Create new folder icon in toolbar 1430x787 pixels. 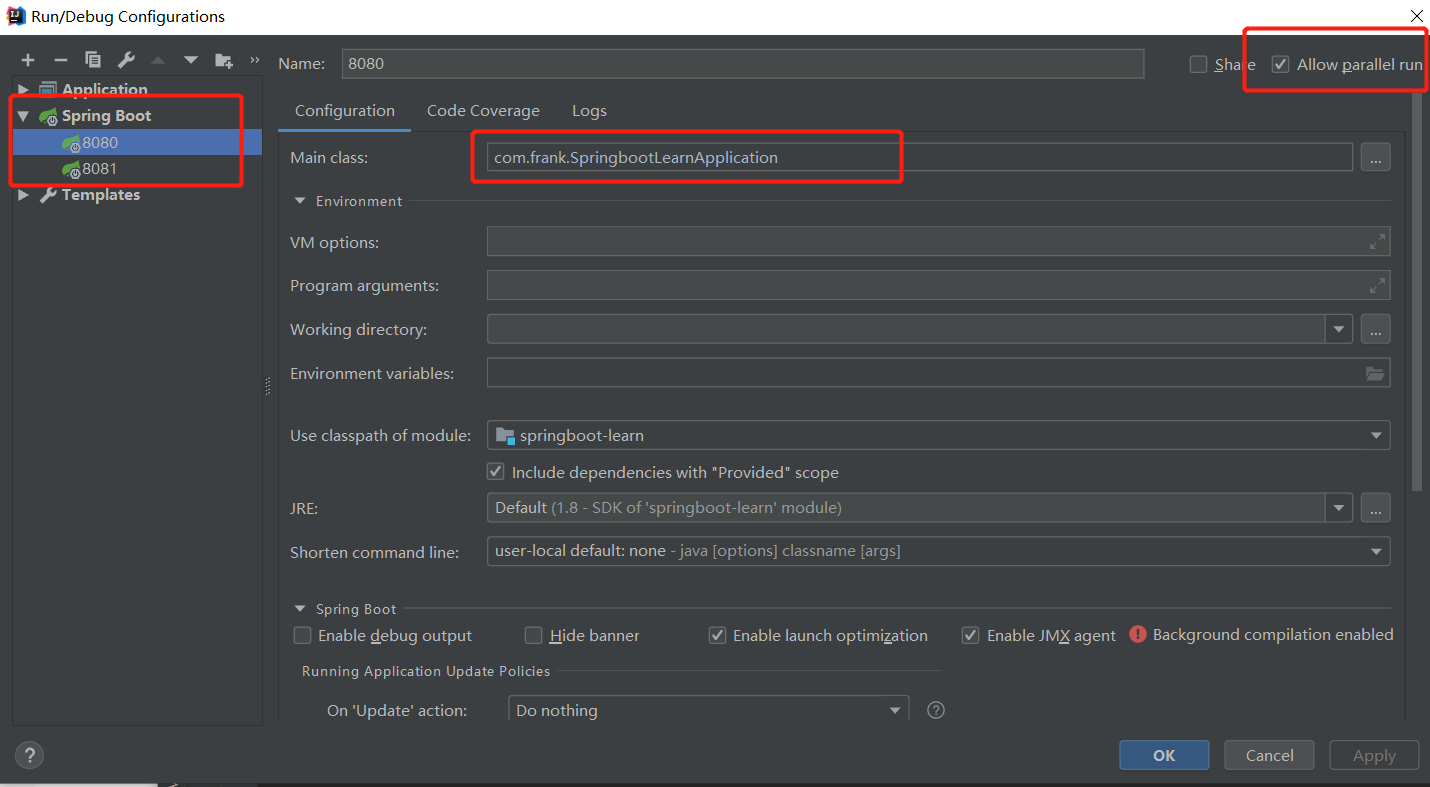pyautogui.click(x=223, y=60)
